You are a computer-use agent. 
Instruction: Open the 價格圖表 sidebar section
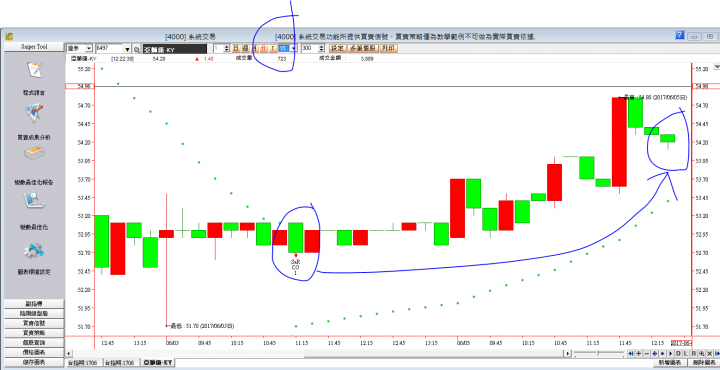(x=34, y=353)
